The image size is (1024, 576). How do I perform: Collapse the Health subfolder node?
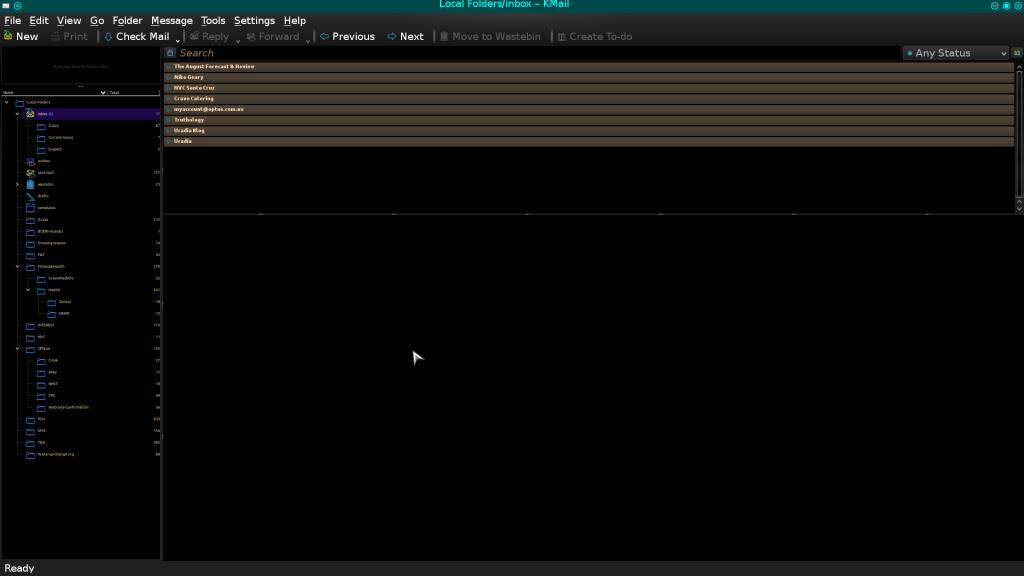pos(28,291)
